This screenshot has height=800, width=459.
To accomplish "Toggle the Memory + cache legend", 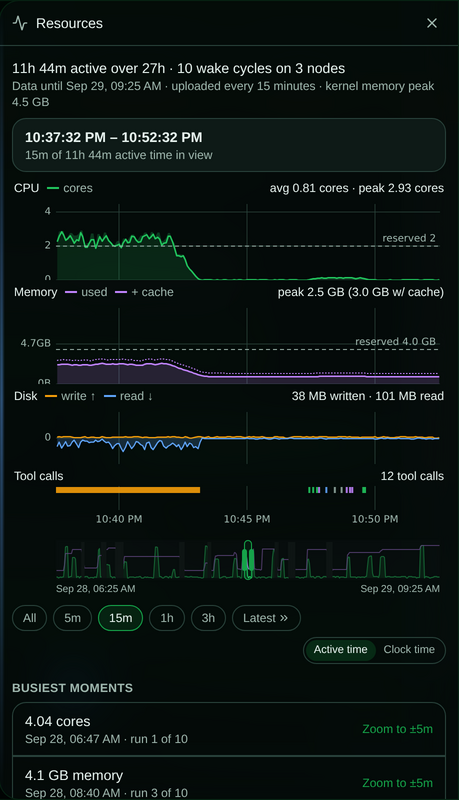I will point(144,292).
